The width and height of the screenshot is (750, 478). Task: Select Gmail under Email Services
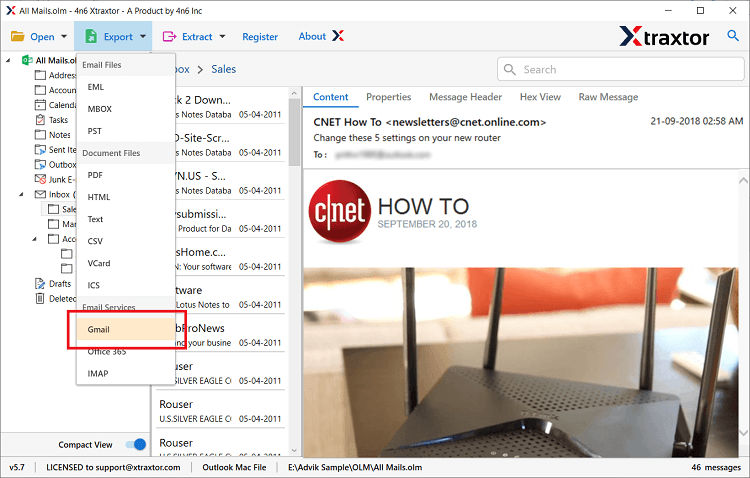pos(125,329)
